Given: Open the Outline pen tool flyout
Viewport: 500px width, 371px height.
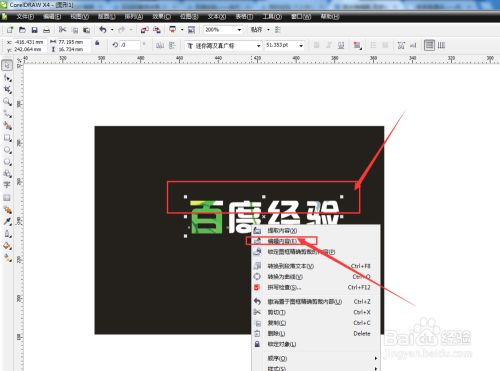Looking at the screenshot, I should [x=7, y=234].
